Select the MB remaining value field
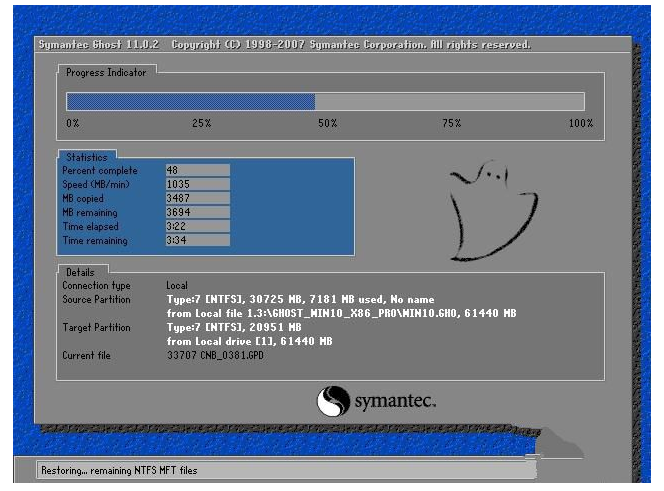Viewport: 664px width, 491px height. click(x=197, y=212)
